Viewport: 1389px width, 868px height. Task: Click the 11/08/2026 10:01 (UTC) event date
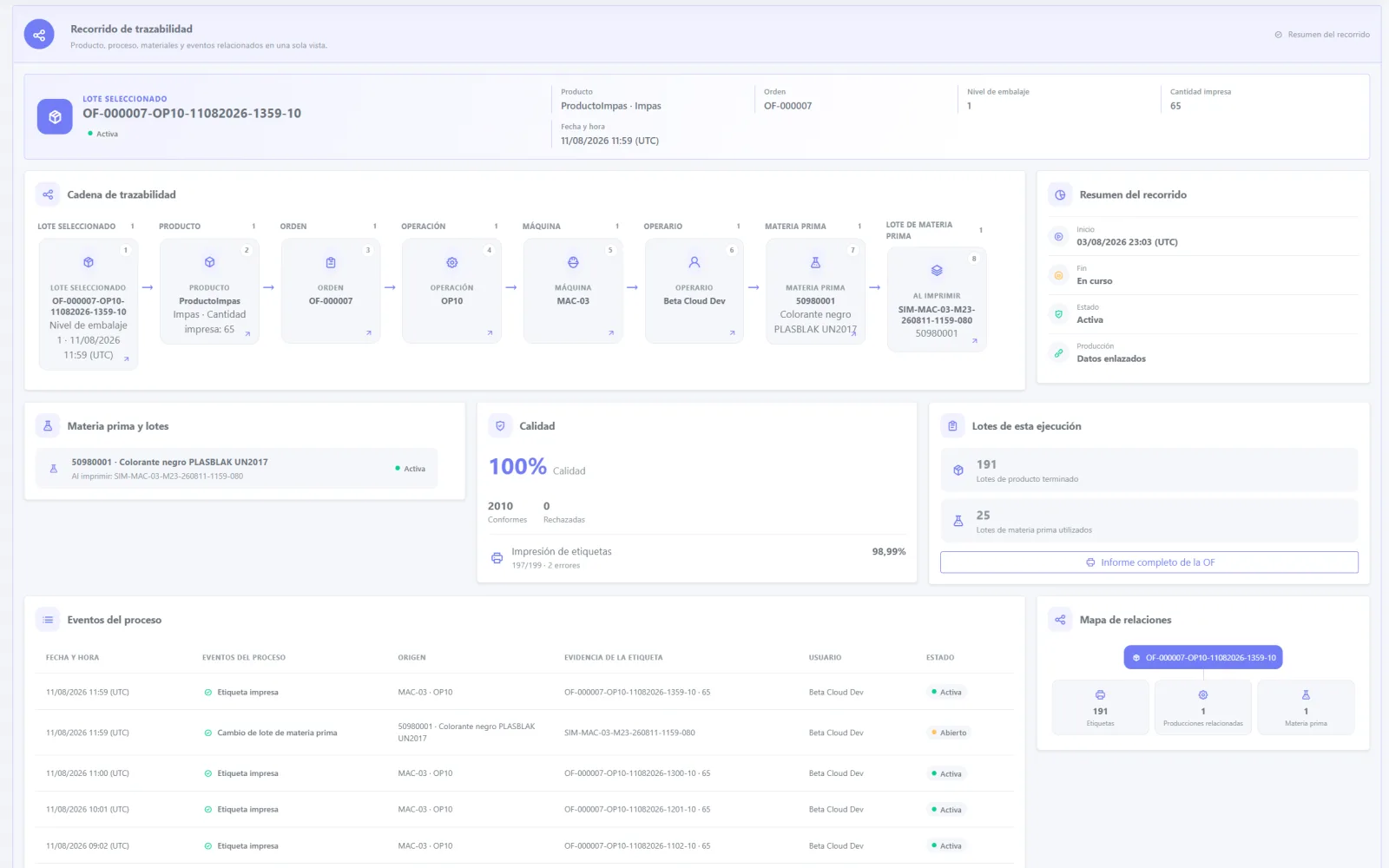(x=88, y=810)
